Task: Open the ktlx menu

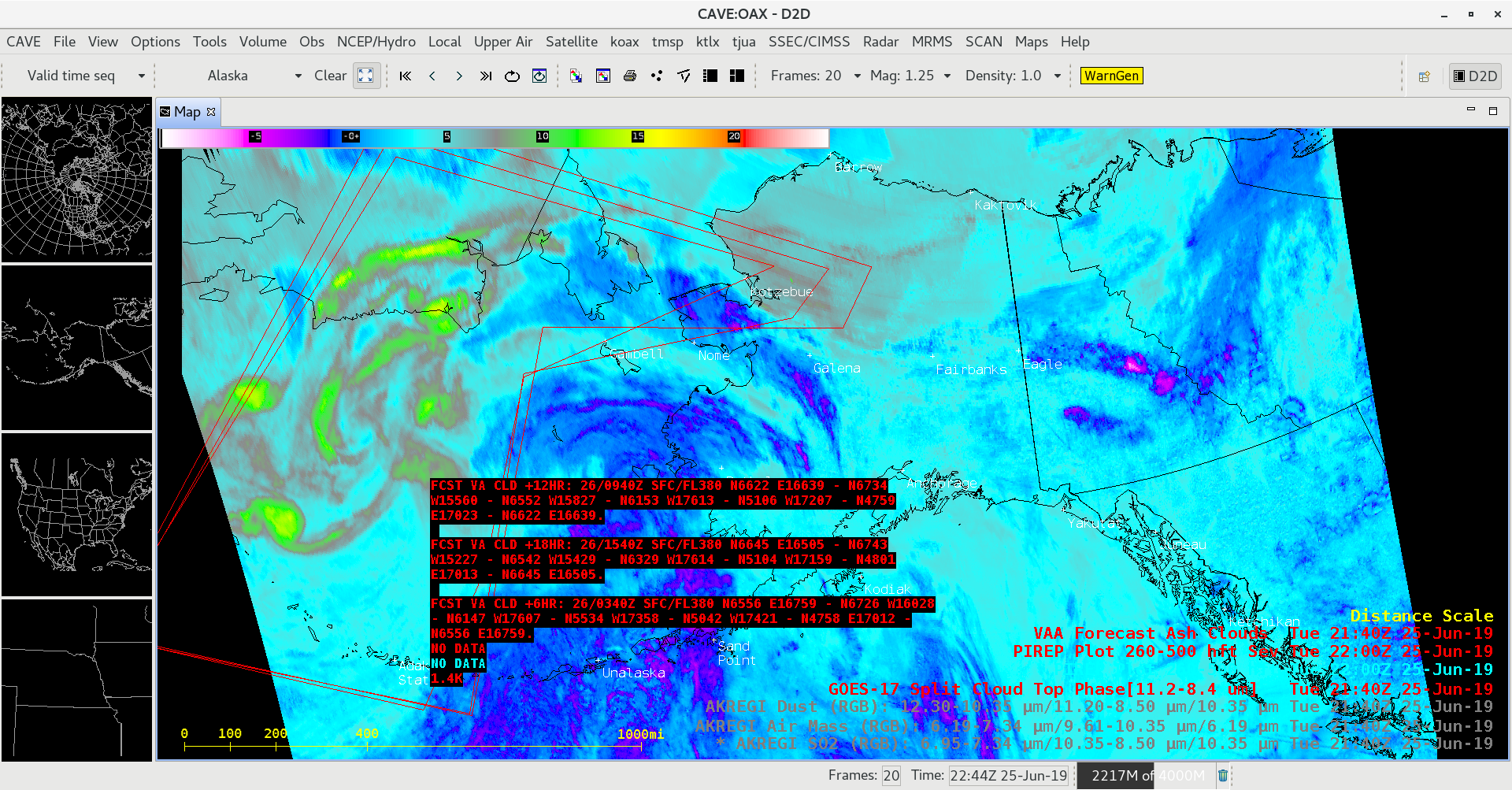Action: coord(708,42)
